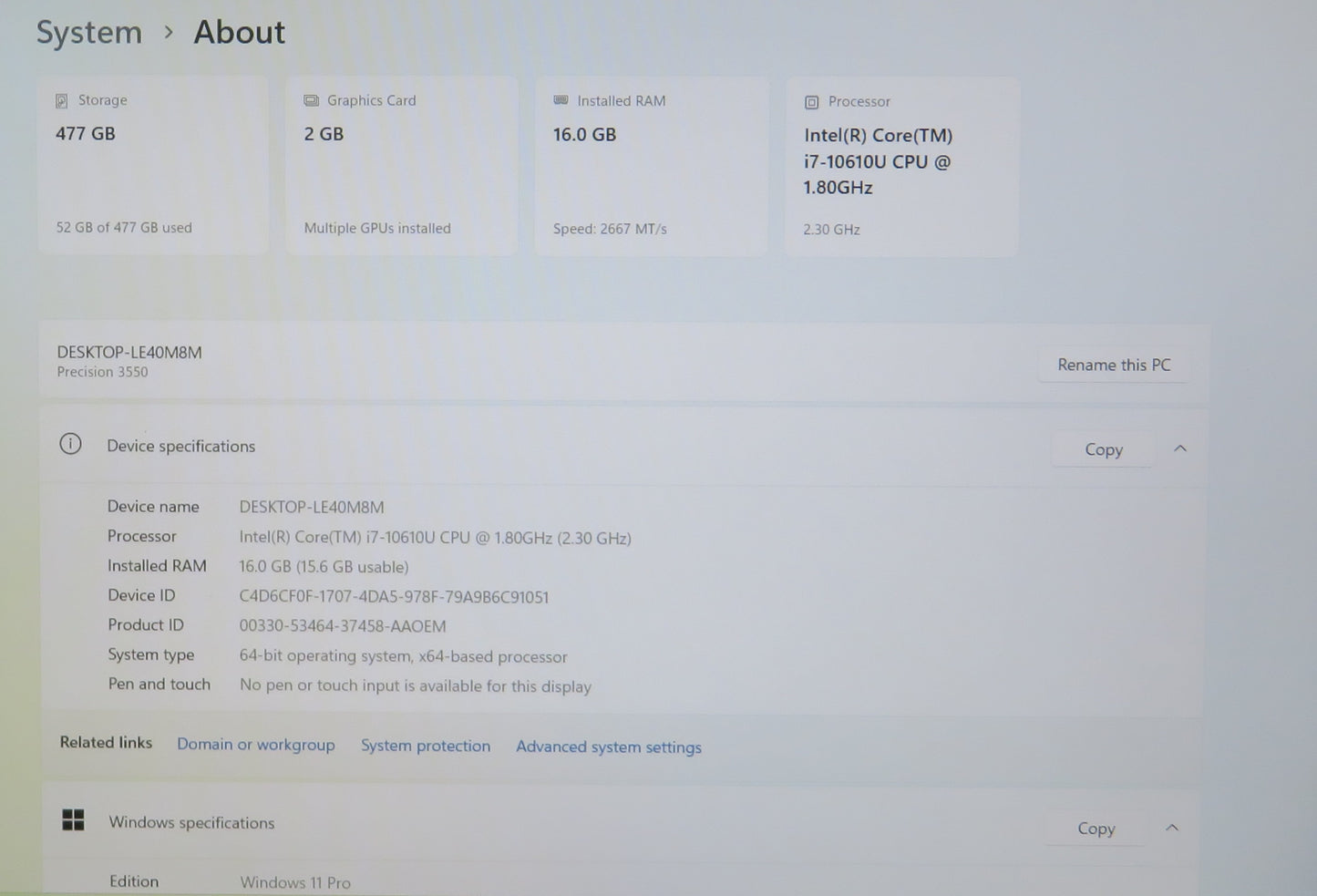Click Rename this PC
1317x896 pixels.
click(1114, 364)
